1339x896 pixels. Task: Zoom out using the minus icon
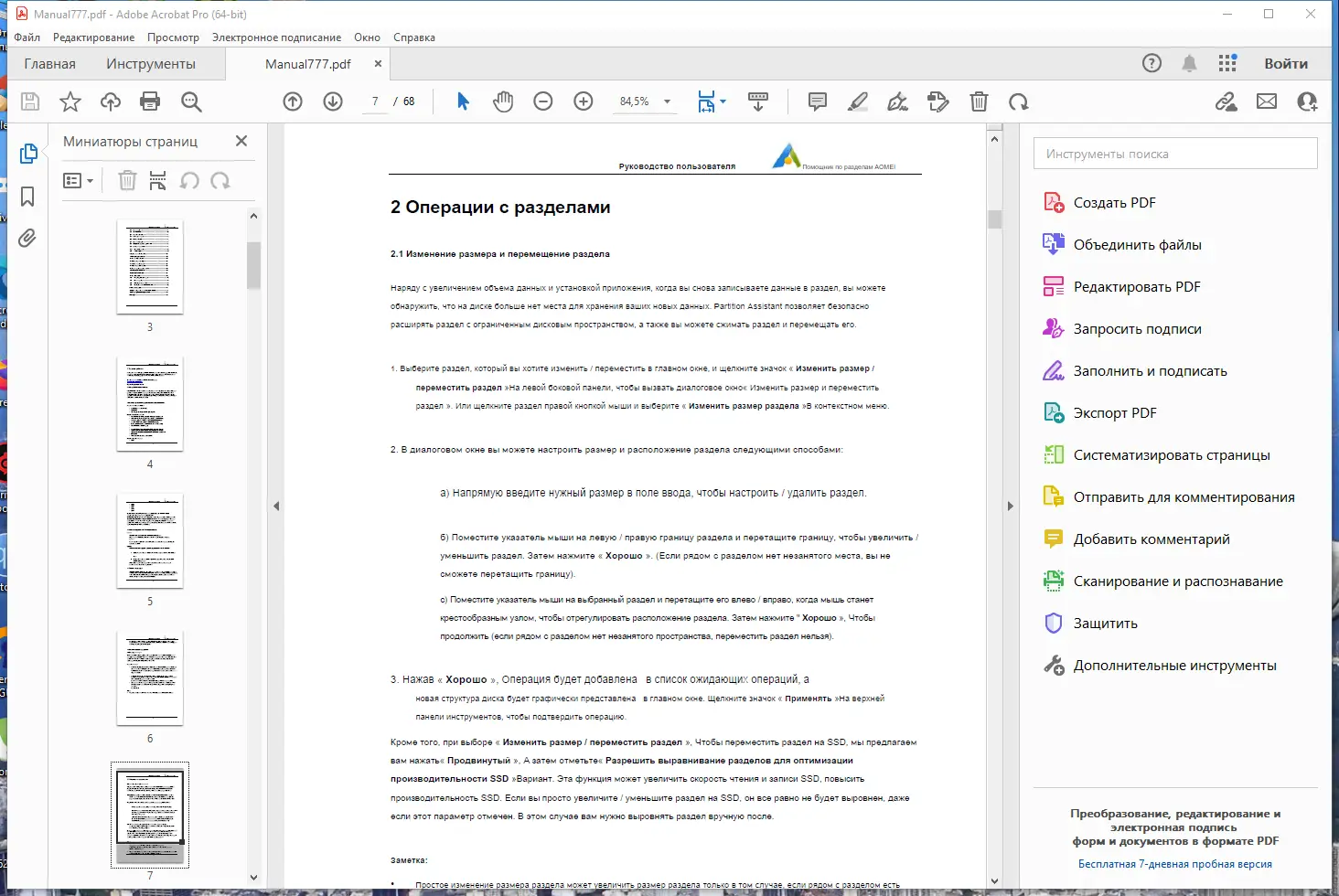(x=542, y=101)
